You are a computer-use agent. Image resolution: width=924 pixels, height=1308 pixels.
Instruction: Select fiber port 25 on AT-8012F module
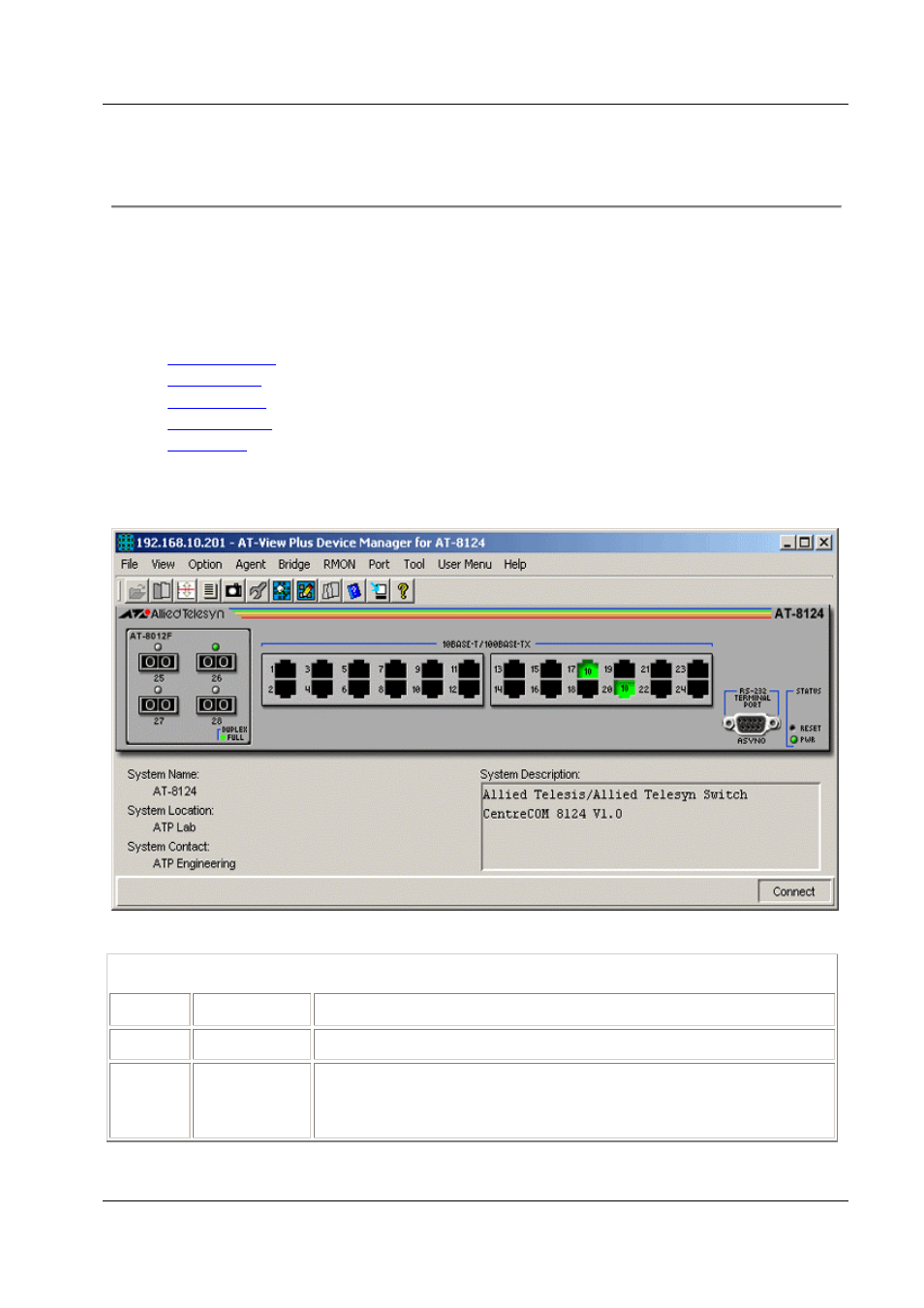[158, 662]
